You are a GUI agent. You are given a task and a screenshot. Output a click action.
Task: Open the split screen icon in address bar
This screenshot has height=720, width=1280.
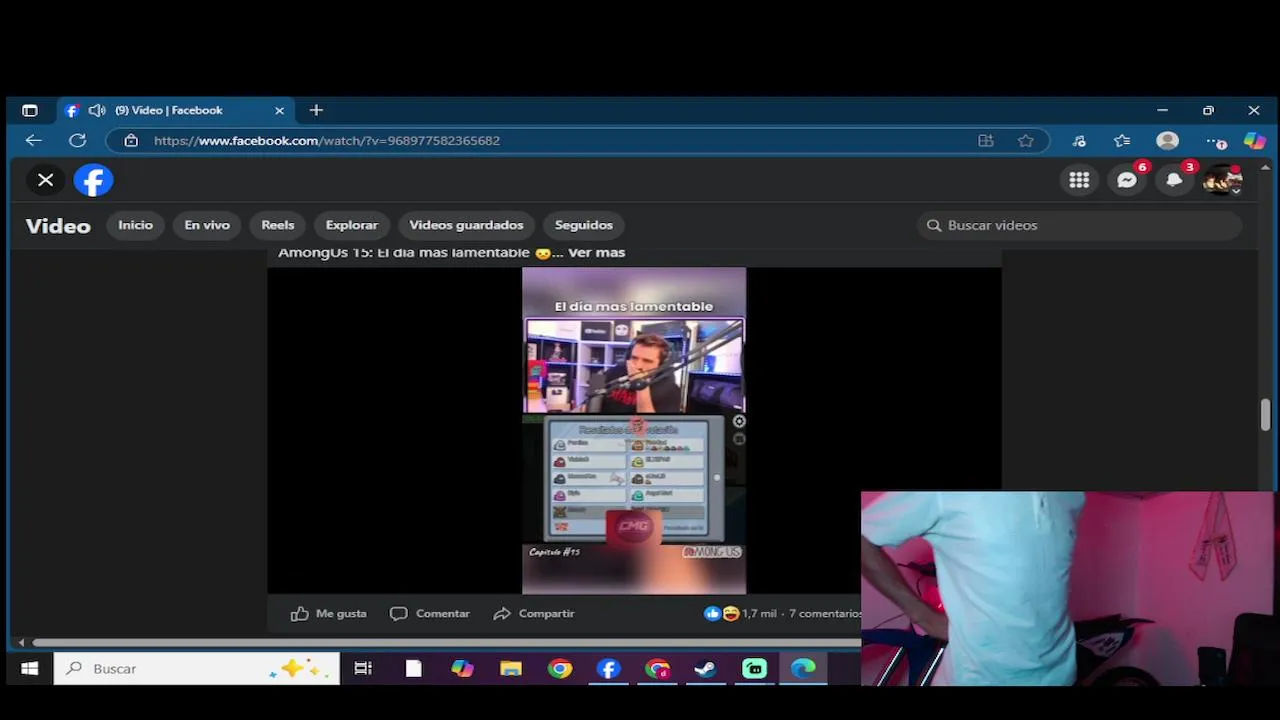[986, 141]
